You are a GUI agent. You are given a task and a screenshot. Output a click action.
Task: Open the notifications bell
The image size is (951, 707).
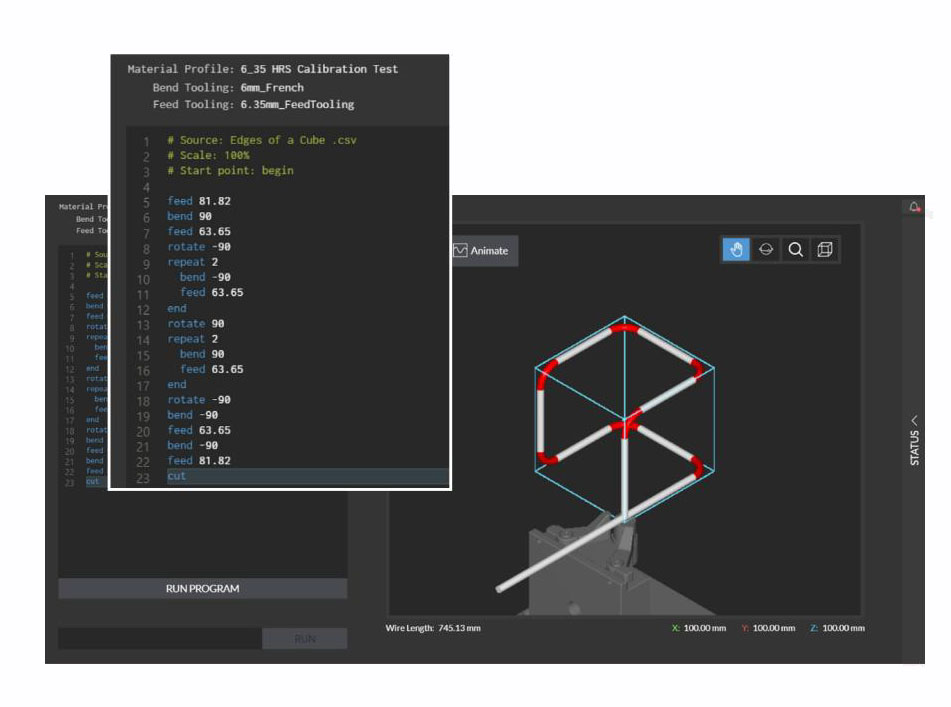(914, 207)
